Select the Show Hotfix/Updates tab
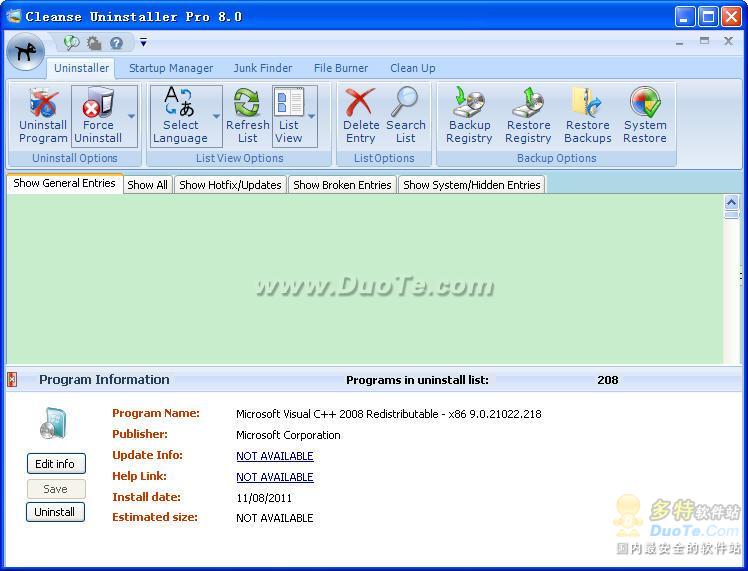The height and width of the screenshot is (571, 748). [230, 185]
